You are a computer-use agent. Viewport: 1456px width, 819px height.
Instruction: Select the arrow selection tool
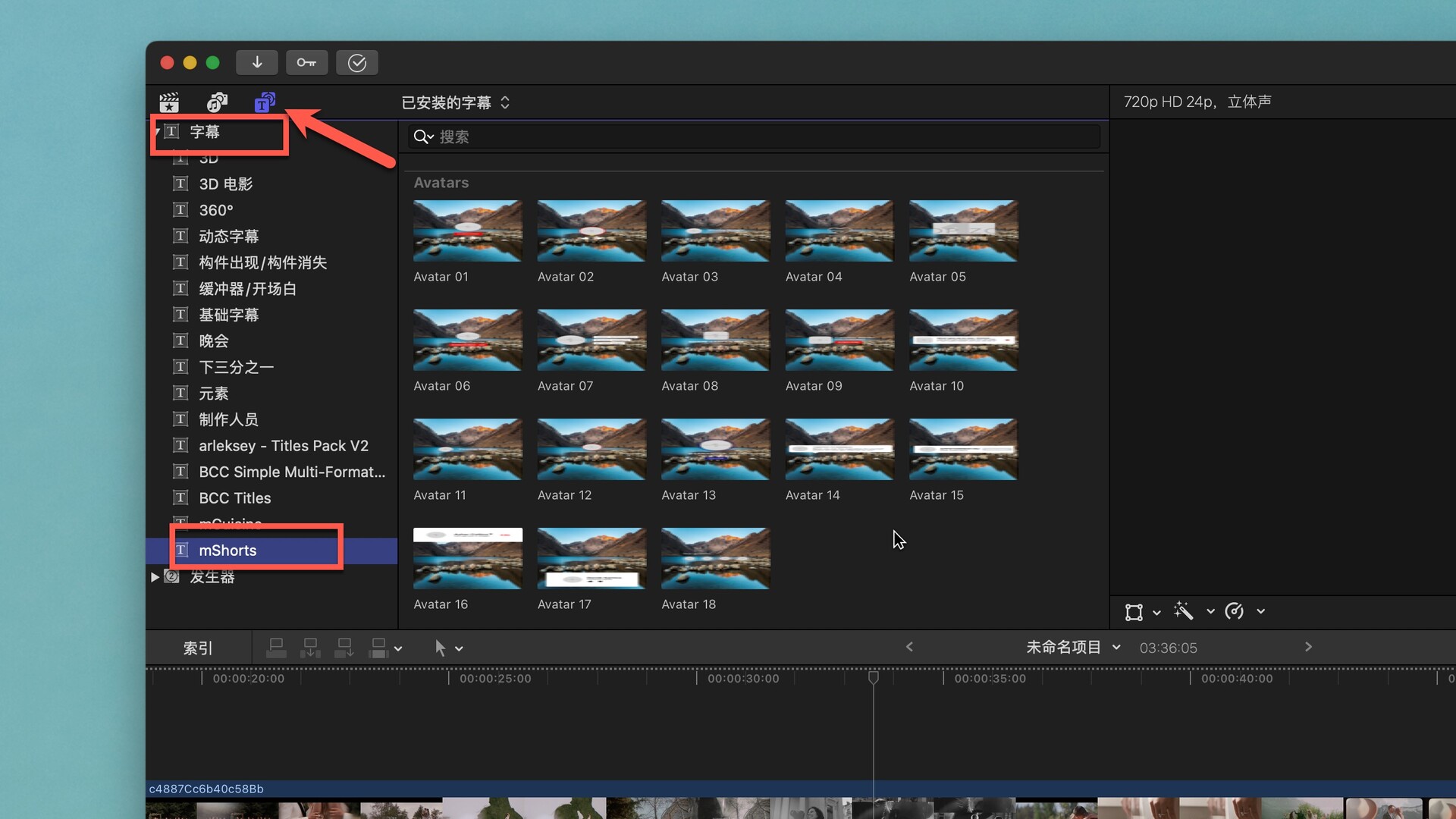(x=440, y=648)
